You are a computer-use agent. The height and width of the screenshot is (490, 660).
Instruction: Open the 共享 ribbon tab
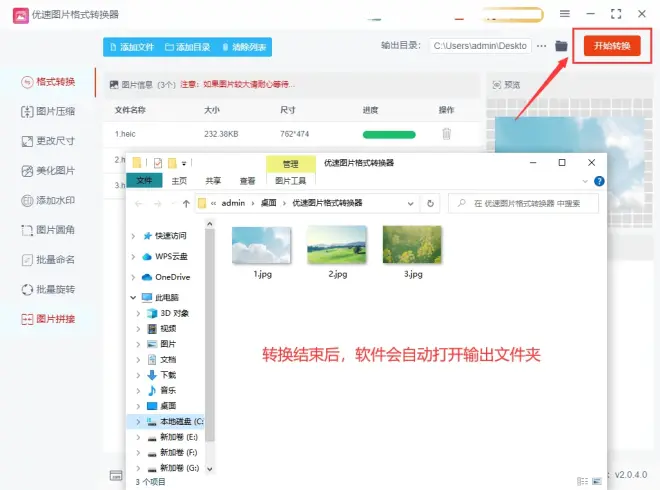point(213,181)
